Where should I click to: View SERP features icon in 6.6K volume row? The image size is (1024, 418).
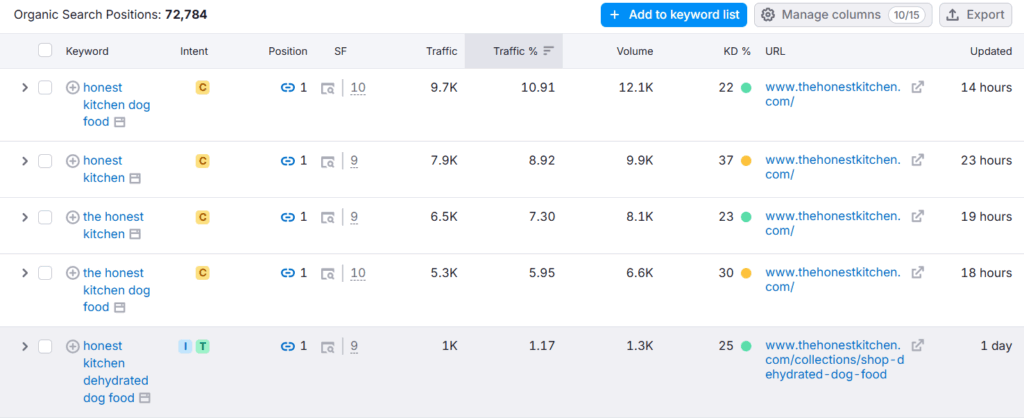pos(328,274)
